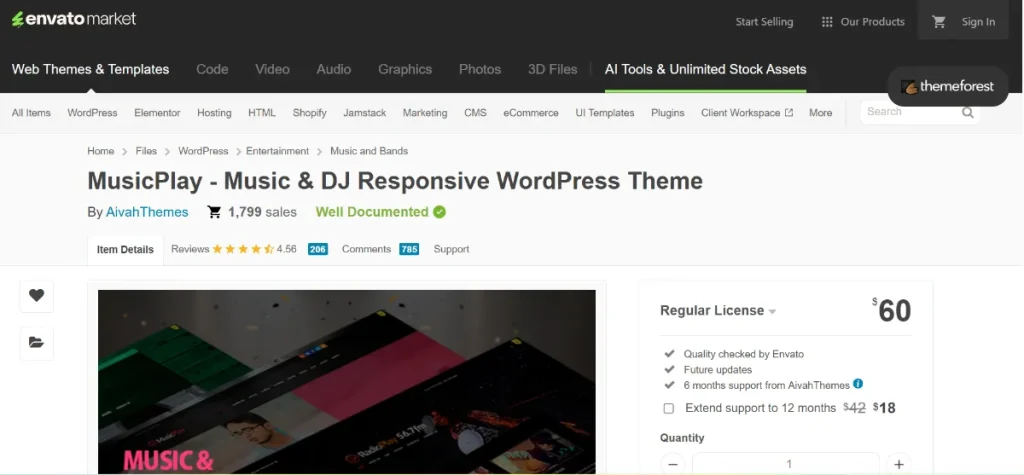Click the Our Products grid icon
1024x475 pixels.
tap(827, 22)
